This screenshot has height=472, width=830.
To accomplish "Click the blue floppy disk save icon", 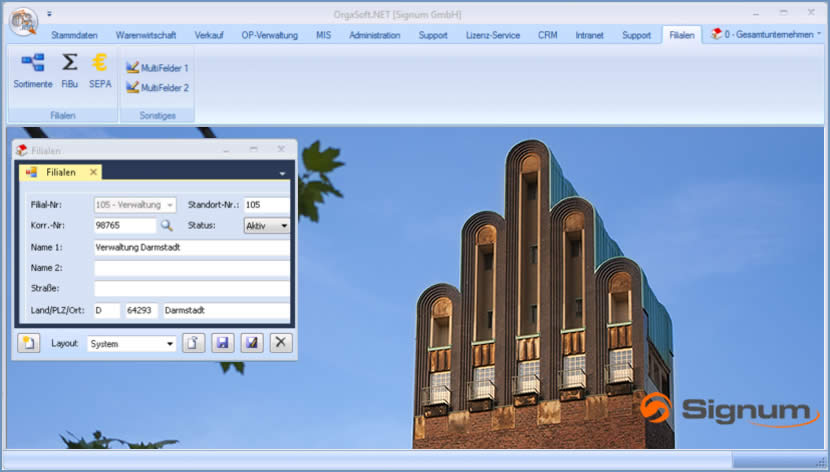I will (223, 344).
